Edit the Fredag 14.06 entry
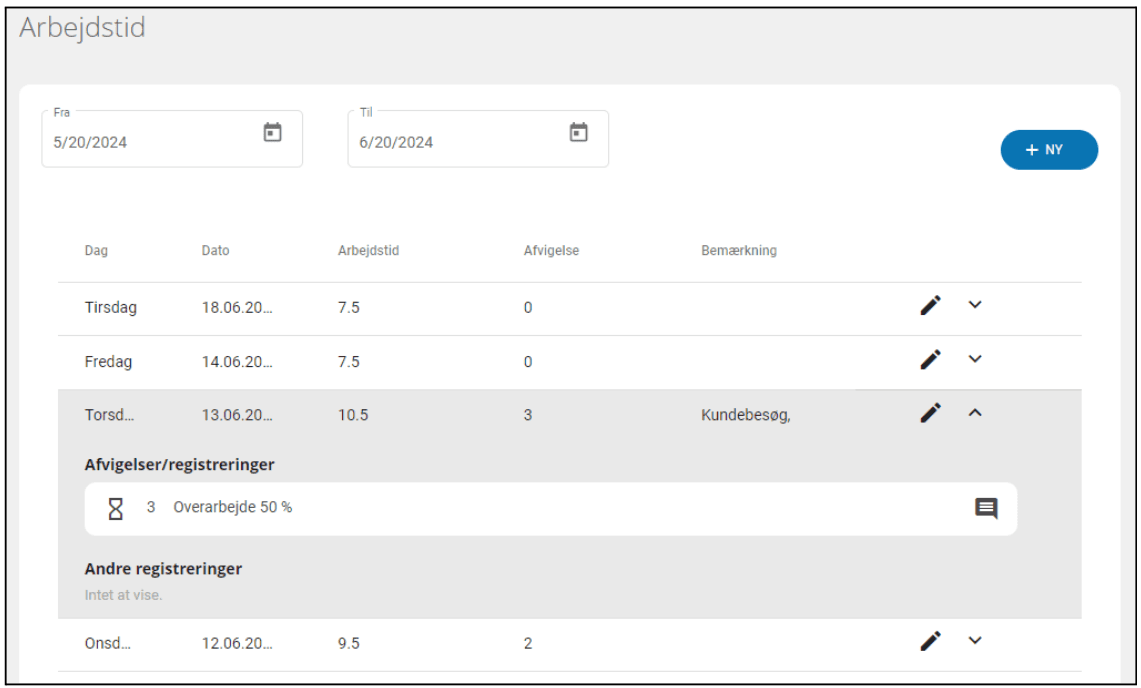Image resolution: width=1141 pixels, height=688 pixels. [931, 360]
